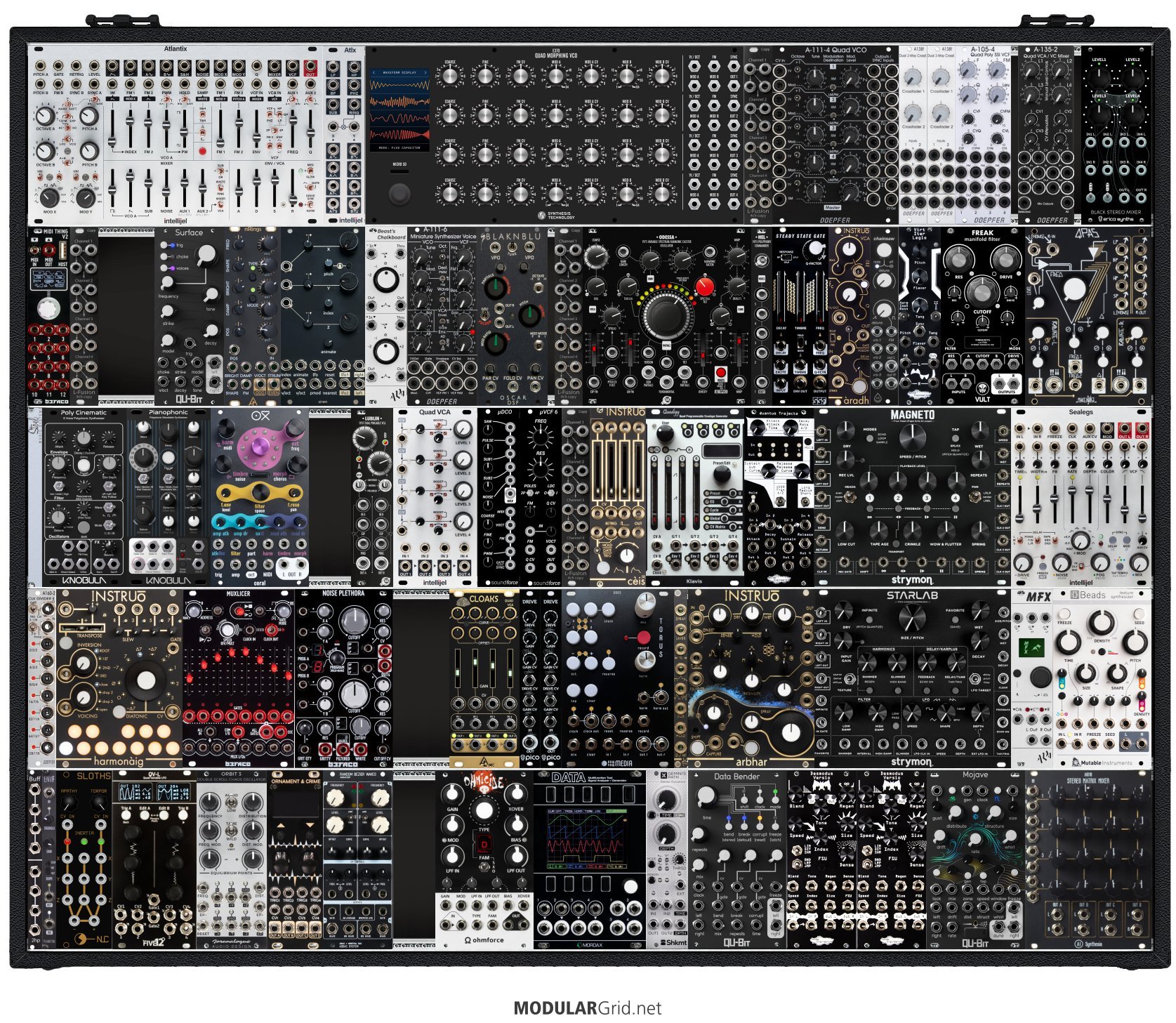Select the Strymon Magneto tape delay module
The height and width of the screenshot is (1023, 1176).
(913, 497)
